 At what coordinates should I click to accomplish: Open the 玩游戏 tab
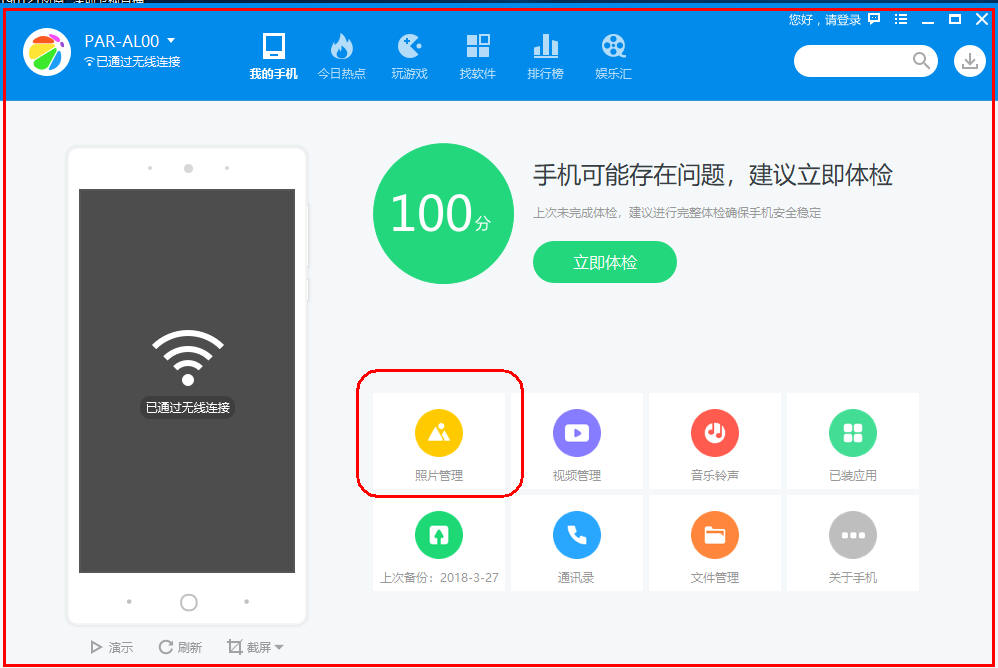pos(409,56)
